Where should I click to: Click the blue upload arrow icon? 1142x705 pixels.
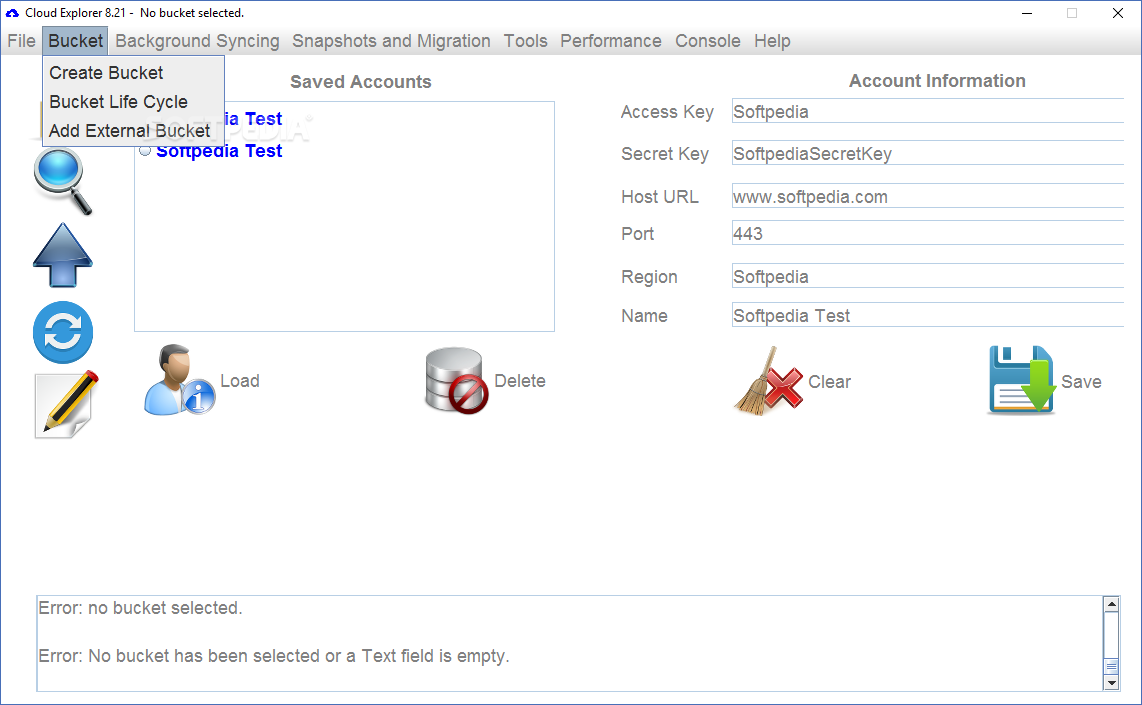coord(63,255)
